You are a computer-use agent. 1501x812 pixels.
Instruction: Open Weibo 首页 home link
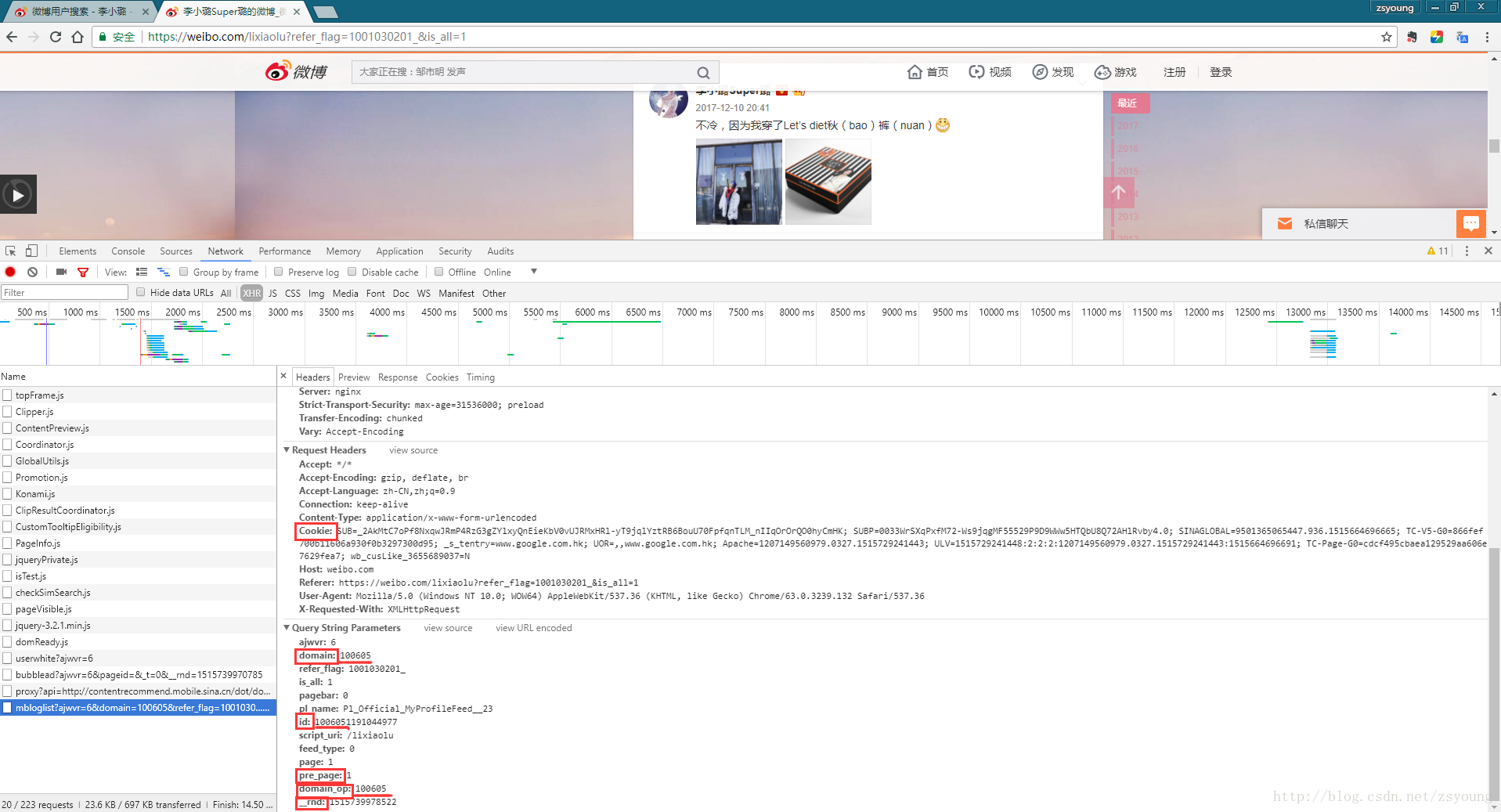(928, 72)
